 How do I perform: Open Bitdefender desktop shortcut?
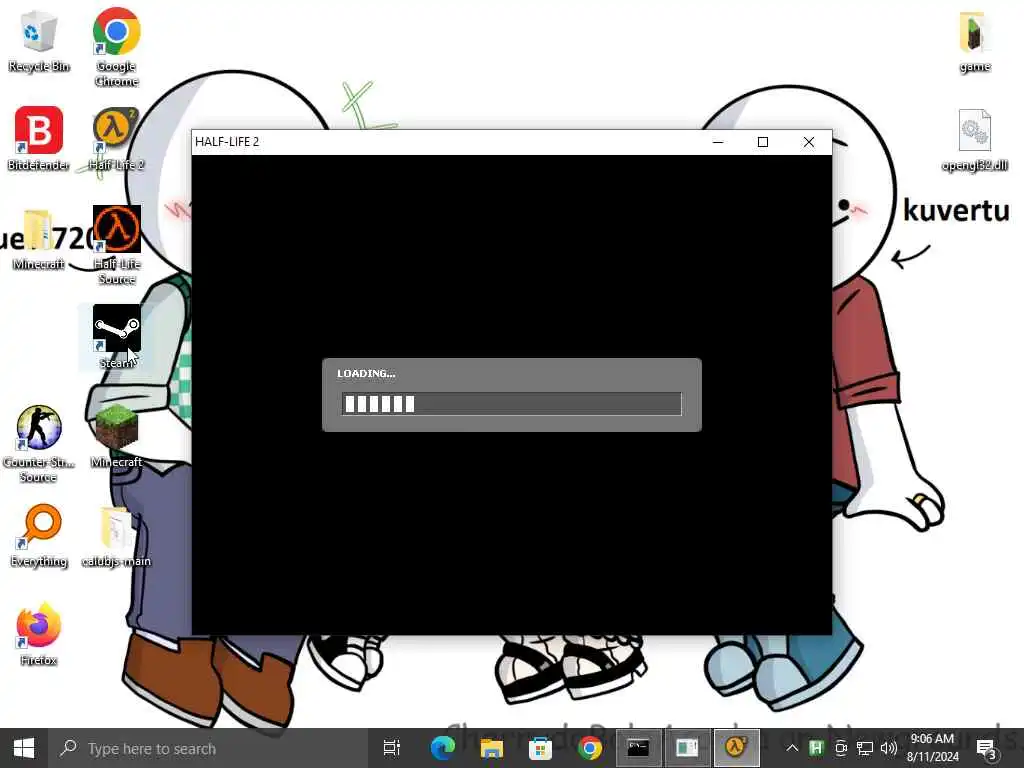click(39, 138)
